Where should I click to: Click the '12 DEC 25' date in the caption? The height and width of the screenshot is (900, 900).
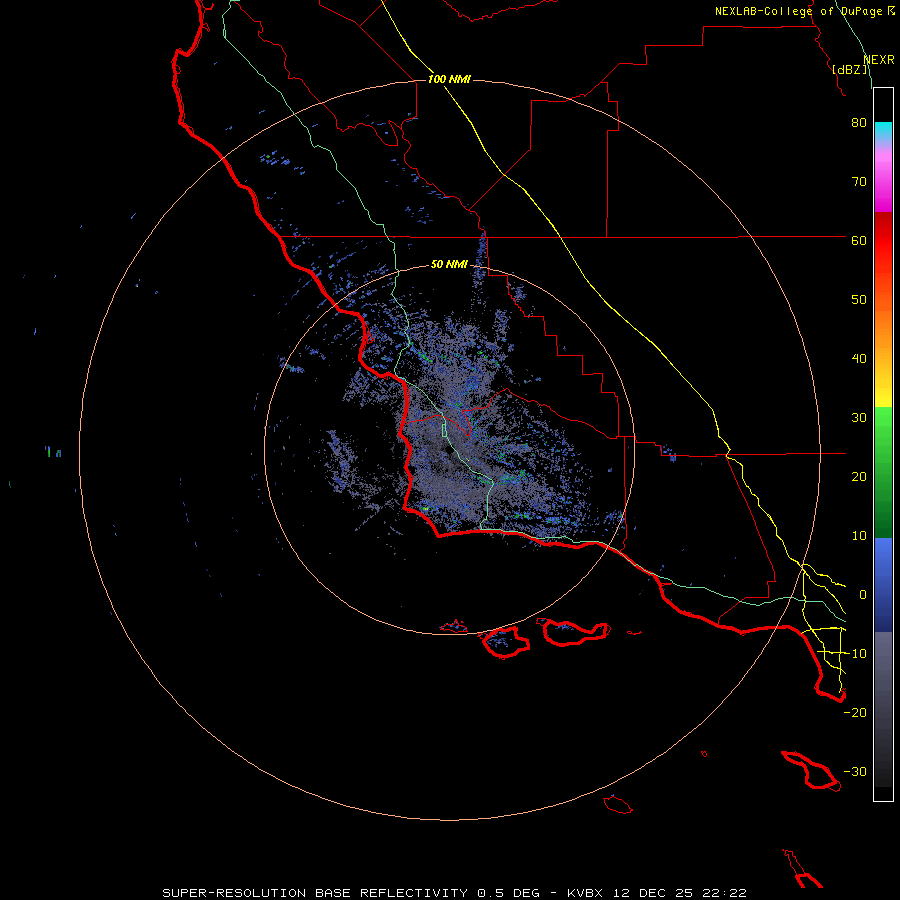point(653,893)
